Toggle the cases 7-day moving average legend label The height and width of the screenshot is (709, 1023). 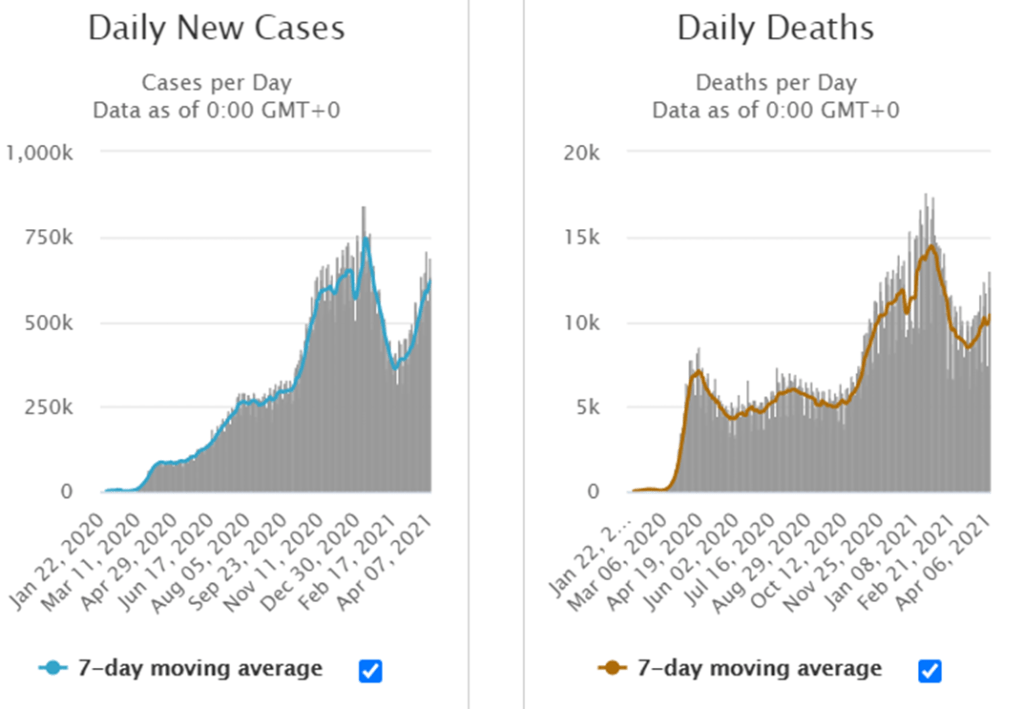click(200, 669)
